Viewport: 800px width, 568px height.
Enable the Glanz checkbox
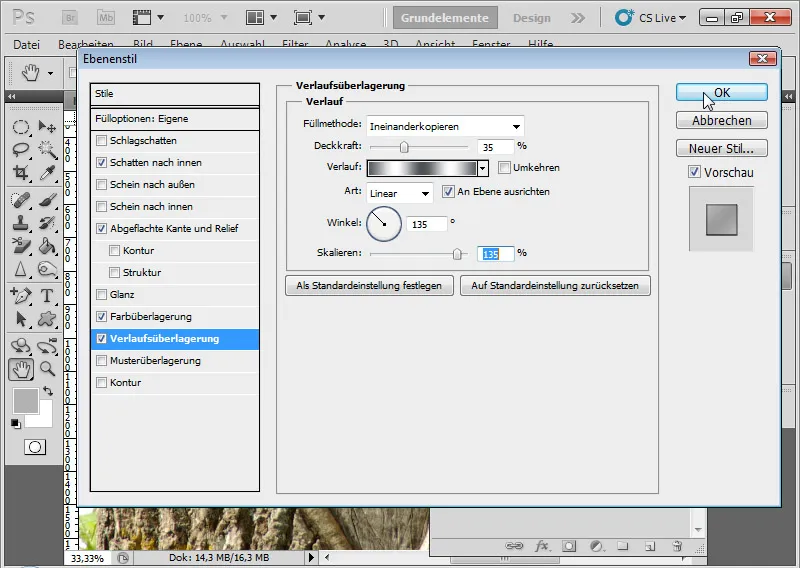102,294
